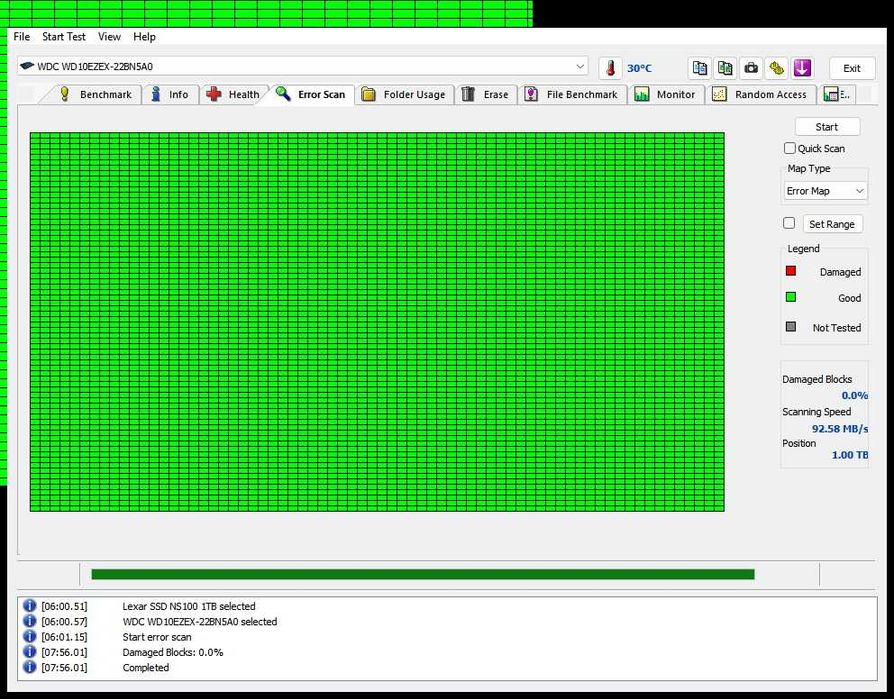The width and height of the screenshot is (894, 699).
Task: Open the yellow options tool icon
Action: (x=777, y=68)
